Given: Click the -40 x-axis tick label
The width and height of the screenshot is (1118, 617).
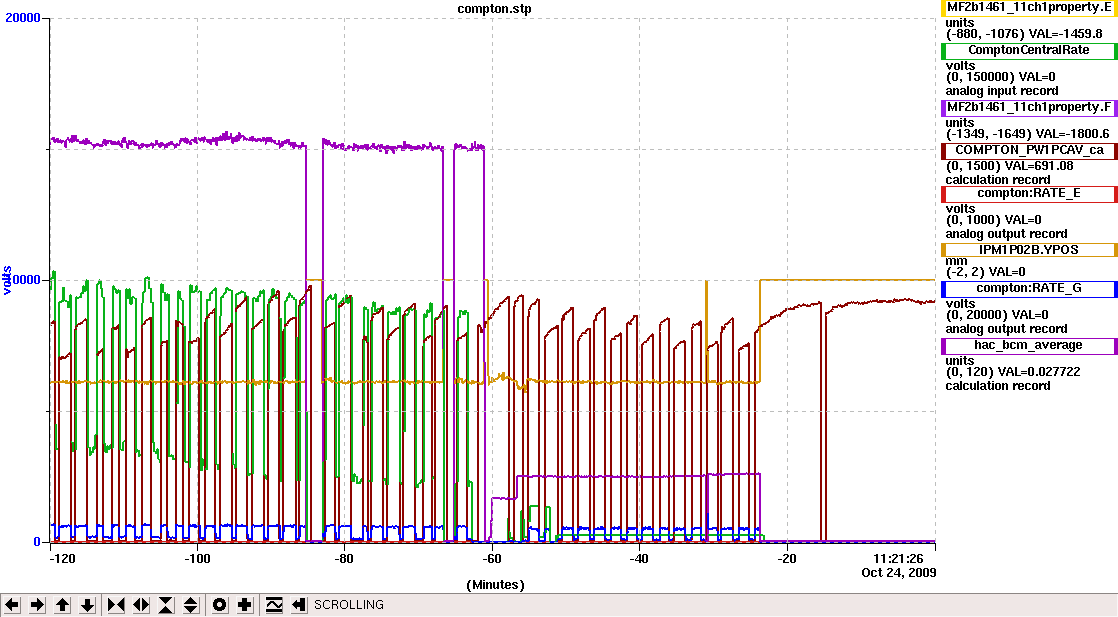Looking at the screenshot, I should [x=639, y=559].
